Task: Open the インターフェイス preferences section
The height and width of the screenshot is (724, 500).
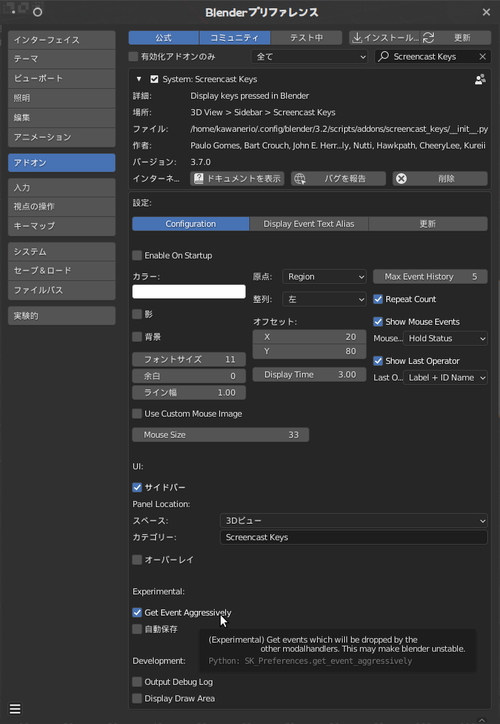Action: tap(62, 40)
